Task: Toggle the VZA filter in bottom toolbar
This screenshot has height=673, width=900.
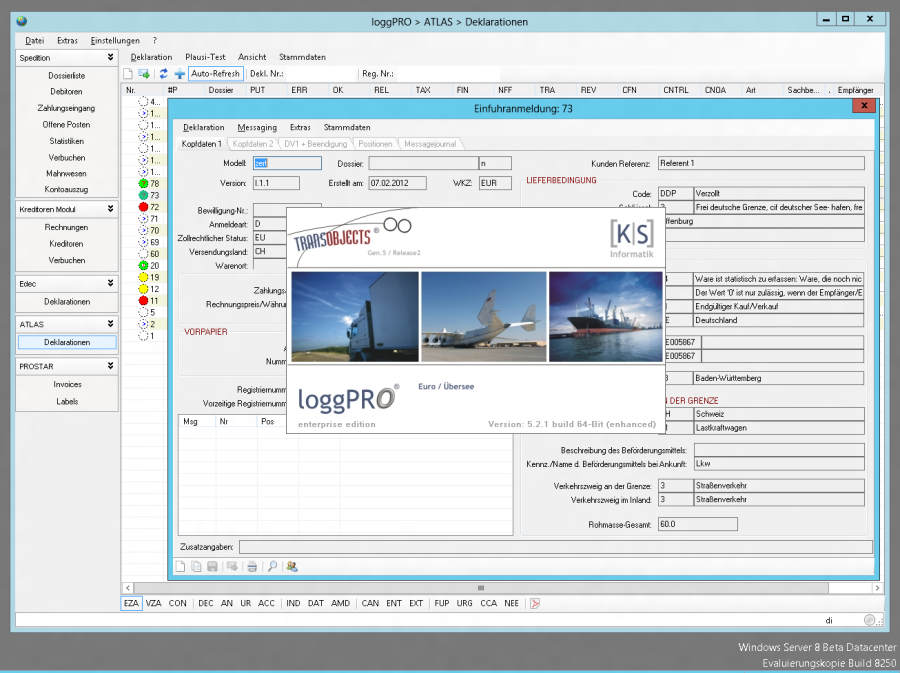Action: click(153, 603)
